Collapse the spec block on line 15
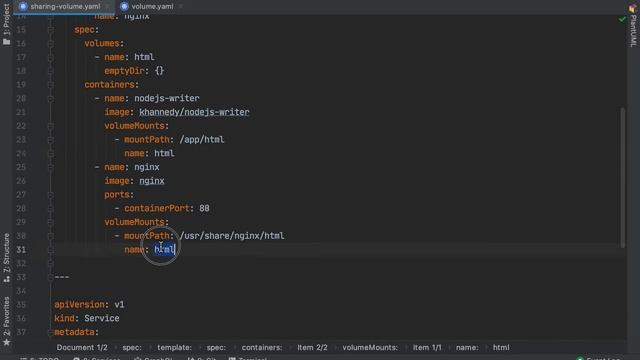The image size is (640, 360). 51,30
